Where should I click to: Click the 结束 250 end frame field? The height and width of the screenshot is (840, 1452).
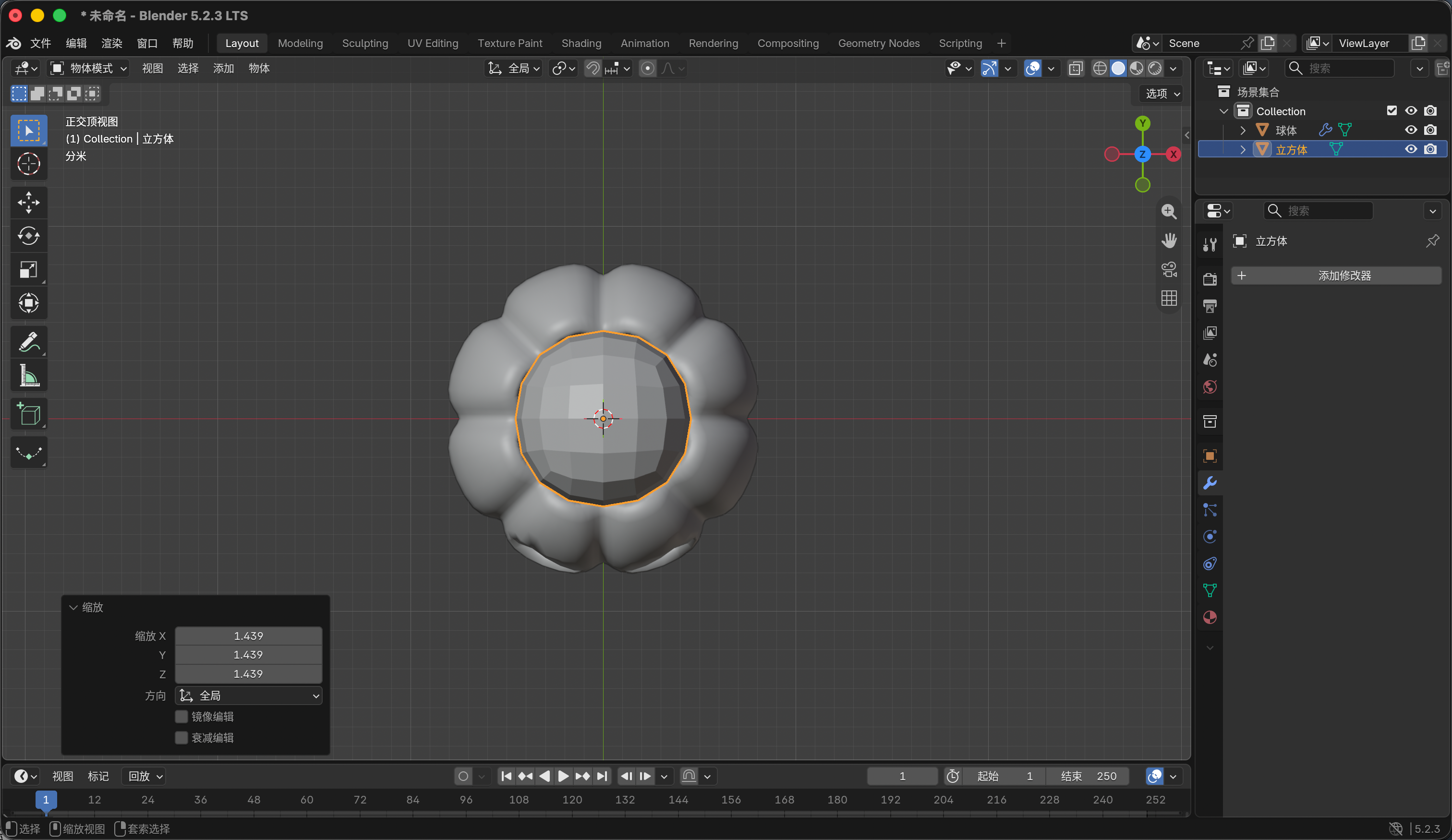1087,777
